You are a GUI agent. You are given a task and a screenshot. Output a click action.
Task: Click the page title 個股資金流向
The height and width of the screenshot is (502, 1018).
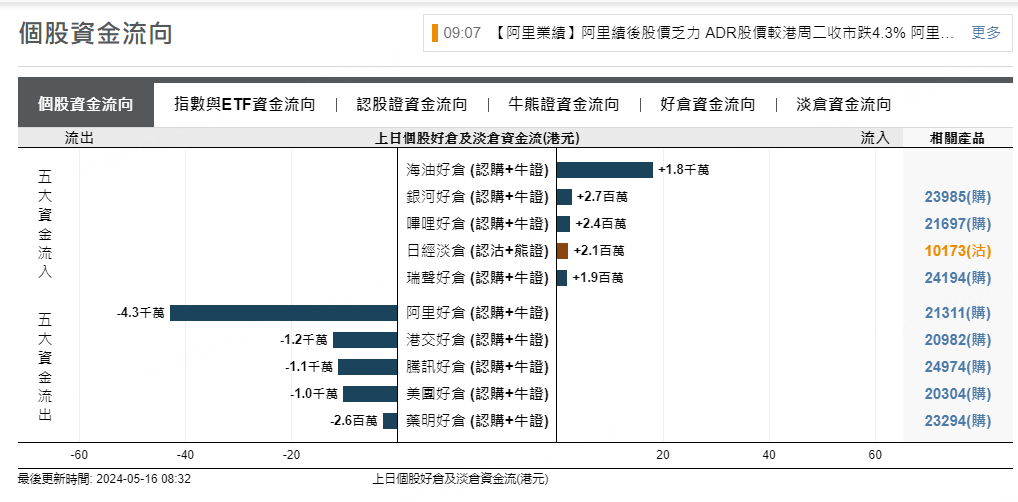tap(95, 33)
